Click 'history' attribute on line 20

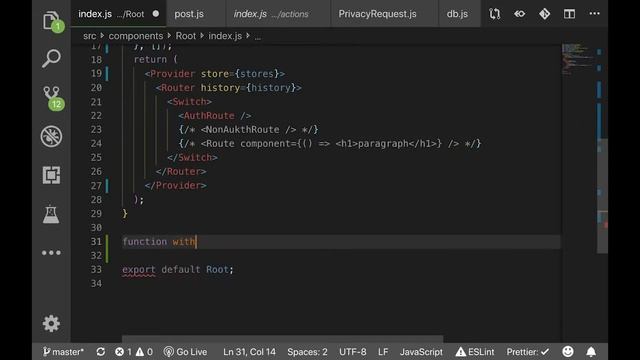point(220,88)
